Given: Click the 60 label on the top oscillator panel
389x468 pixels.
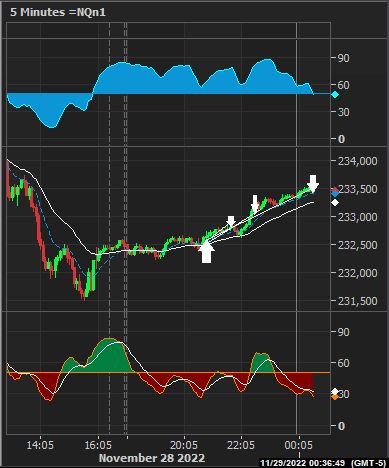Looking at the screenshot, I should (344, 85).
